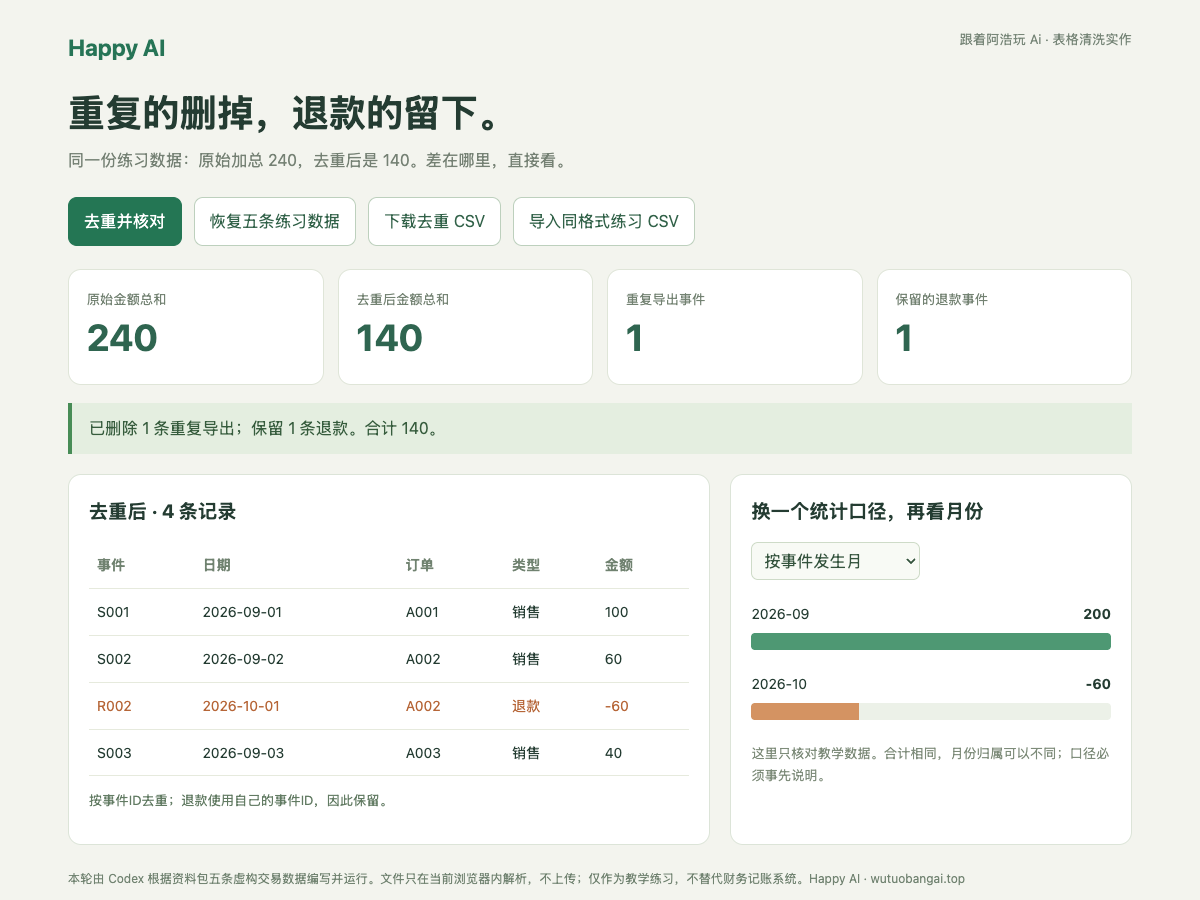Download the deduplicated CSV via 下载去重 CSV
Screen dimensions: 1200x900
435,221
